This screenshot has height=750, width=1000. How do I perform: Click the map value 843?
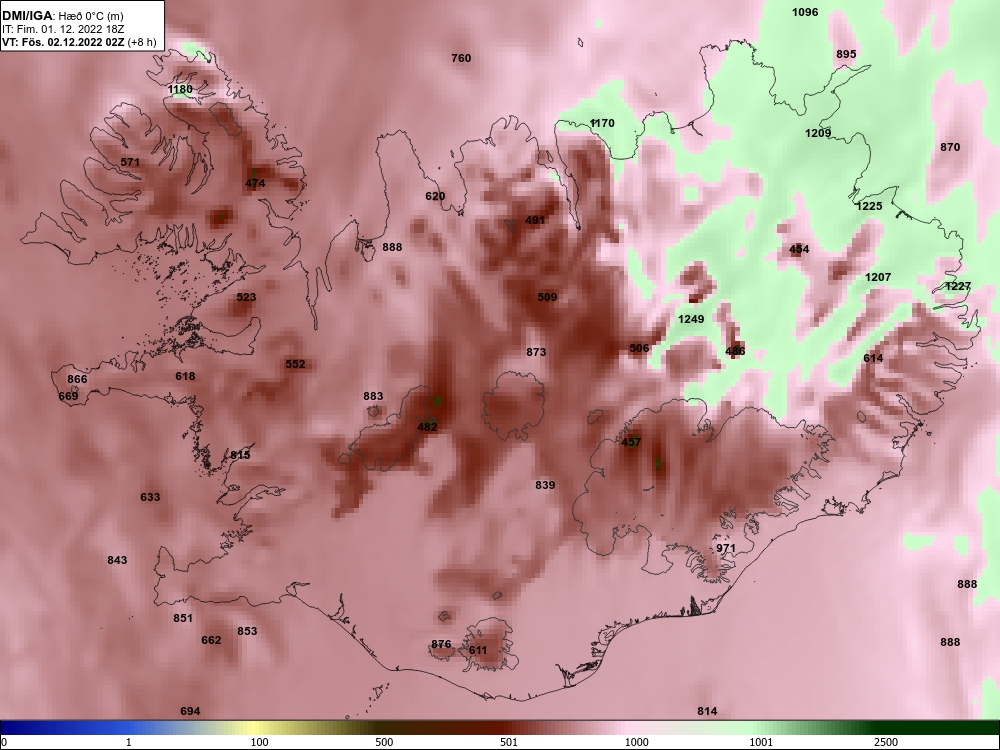117,561
